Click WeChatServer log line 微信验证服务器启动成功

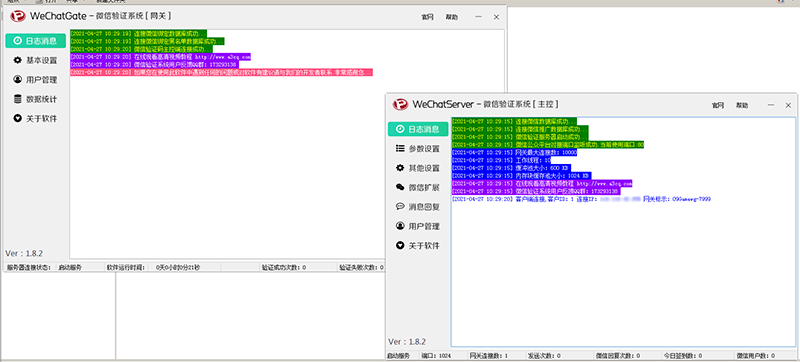(520, 137)
